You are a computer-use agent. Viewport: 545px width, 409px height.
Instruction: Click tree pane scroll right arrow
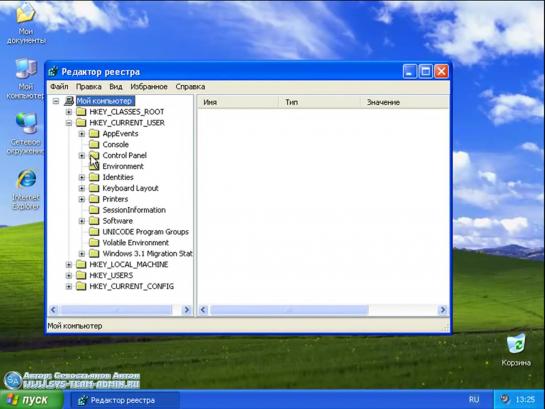187,310
